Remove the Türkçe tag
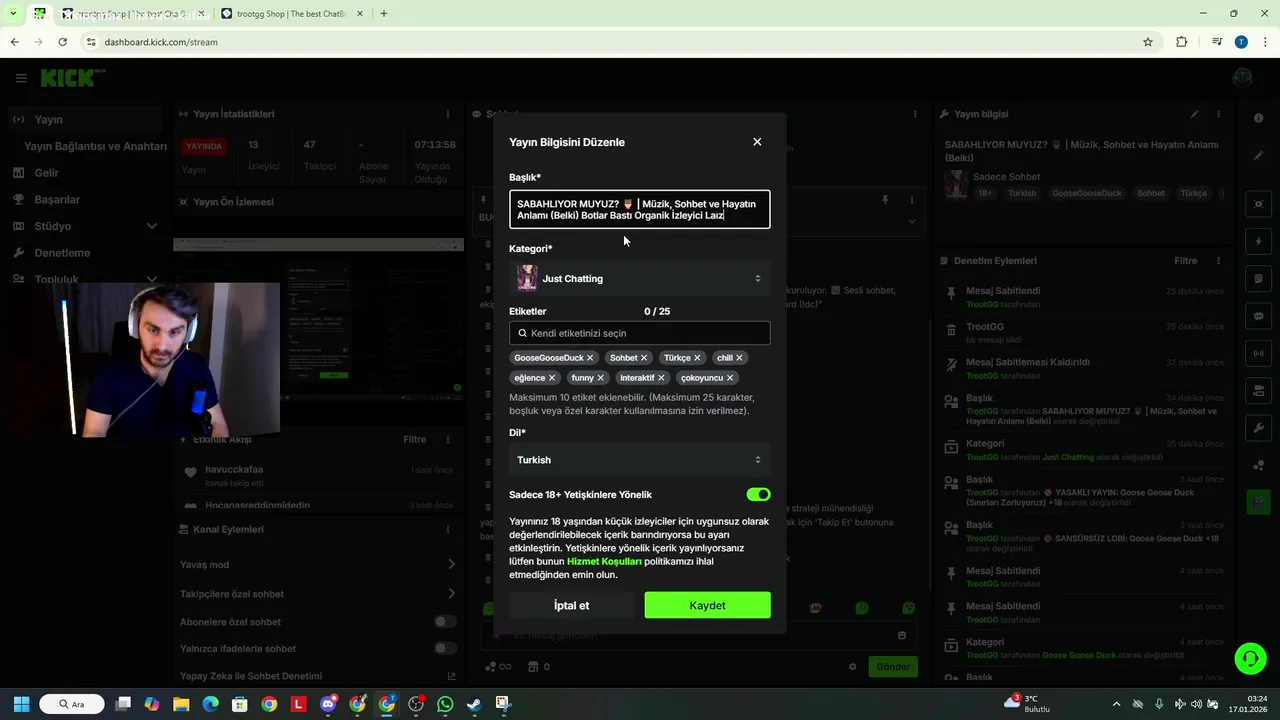 click(x=698, y=358)
